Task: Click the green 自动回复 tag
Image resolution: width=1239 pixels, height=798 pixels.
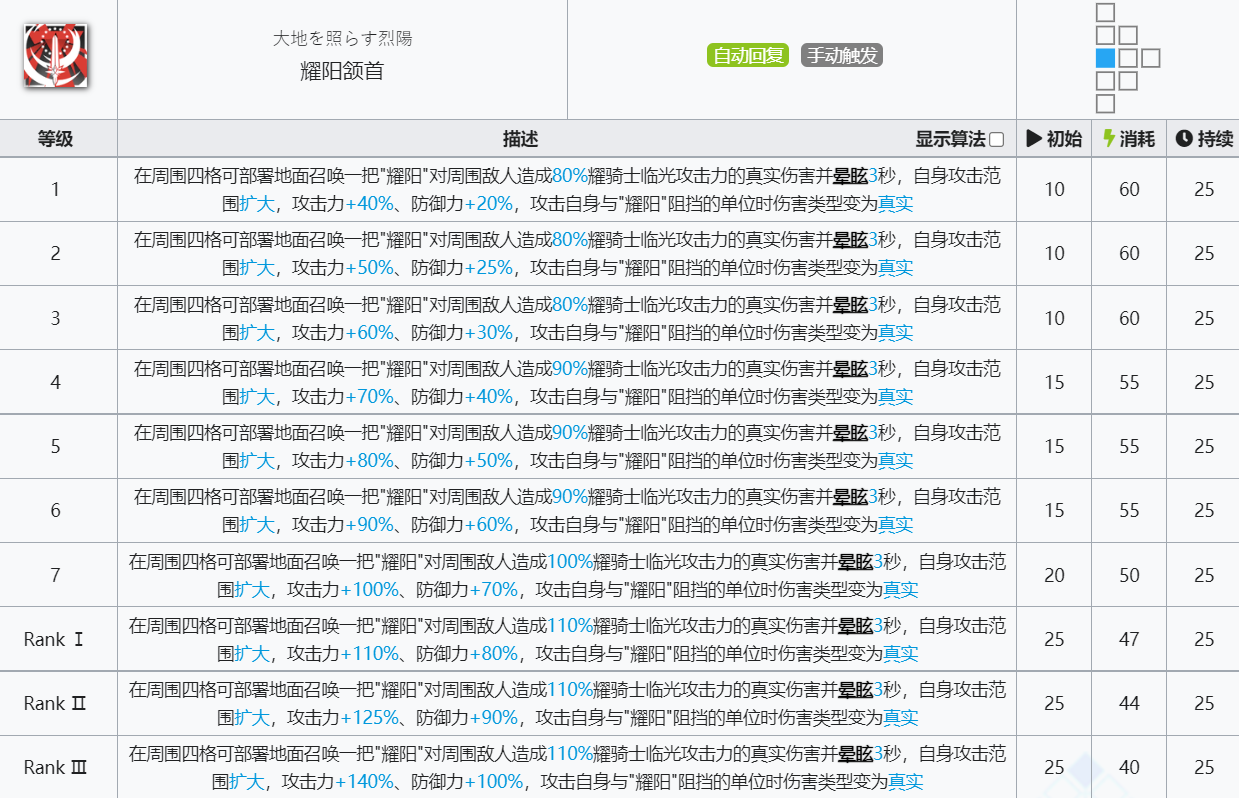Action: click(x=748, y=56)
